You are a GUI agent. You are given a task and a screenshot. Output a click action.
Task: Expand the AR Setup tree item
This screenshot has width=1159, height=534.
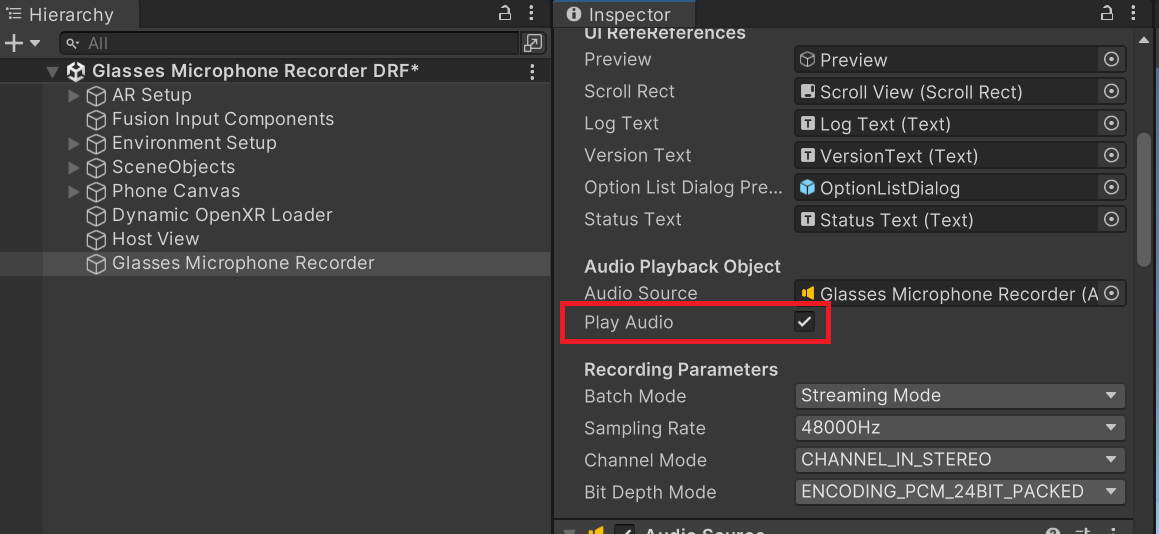(x=73, y=96)
